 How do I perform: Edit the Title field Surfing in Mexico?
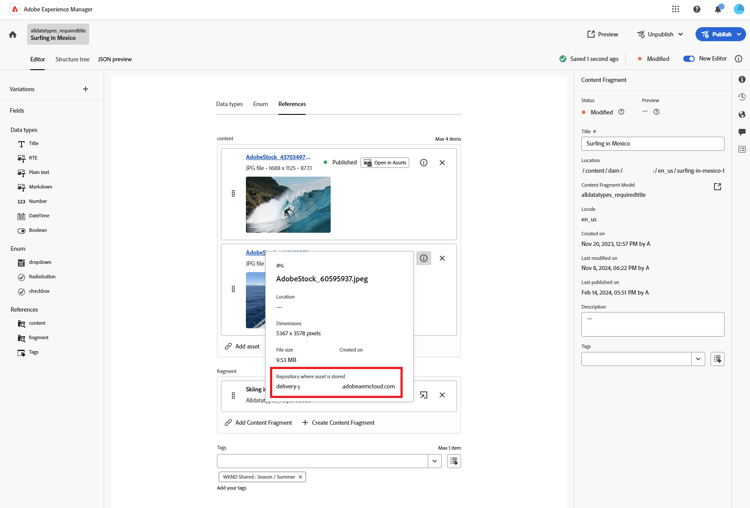click(x=652, y=144)
